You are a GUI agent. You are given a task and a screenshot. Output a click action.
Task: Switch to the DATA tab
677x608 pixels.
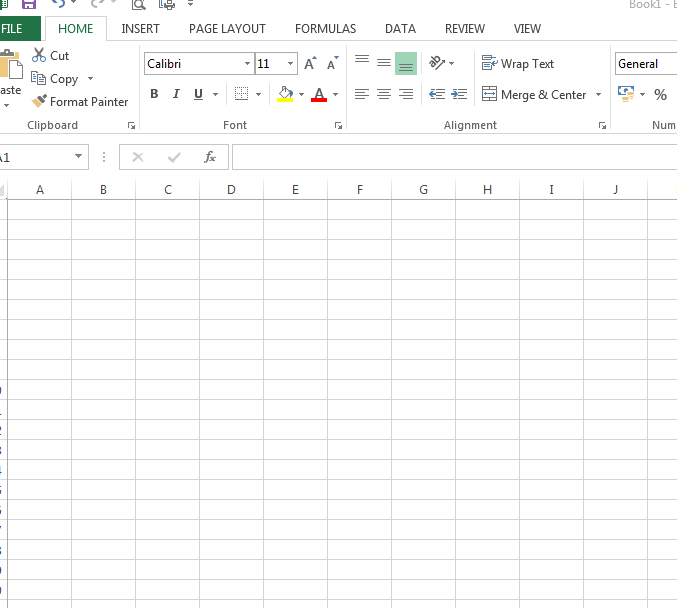coord(400,28)
